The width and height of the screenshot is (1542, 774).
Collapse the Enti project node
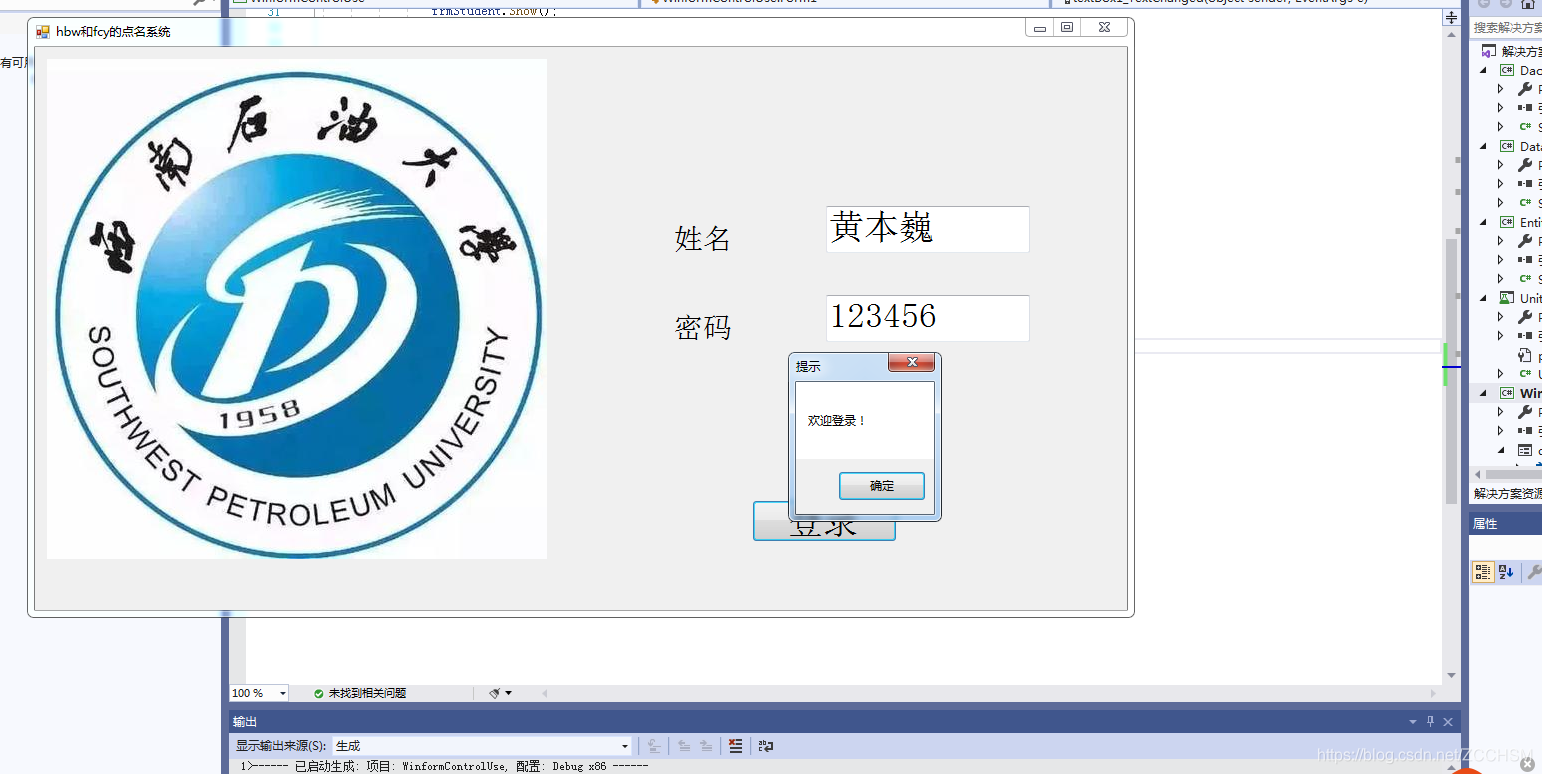(1484, 223)
